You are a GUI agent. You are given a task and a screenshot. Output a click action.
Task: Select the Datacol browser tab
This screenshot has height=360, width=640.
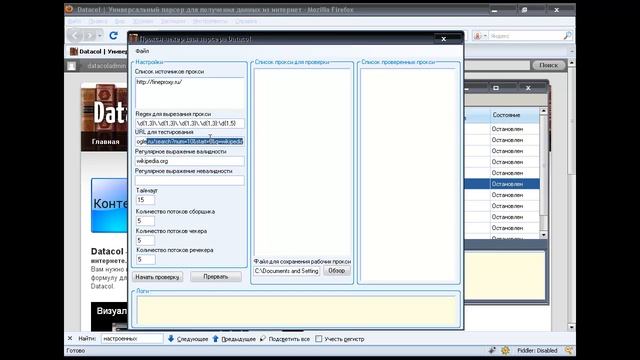tap(99, 51)
